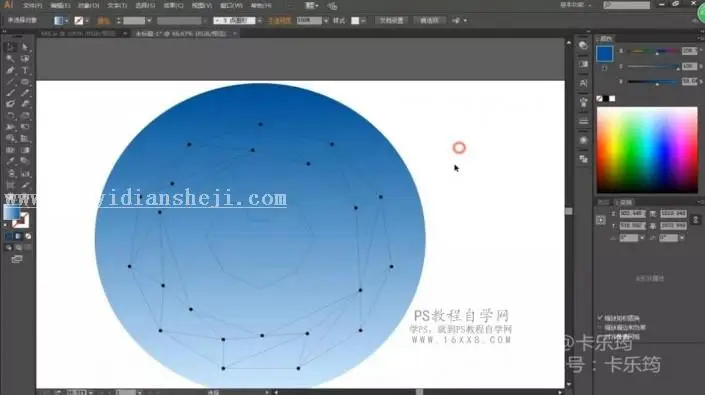Switch to Draw Normal mode

pyautogui.click(x=9, y=247)
